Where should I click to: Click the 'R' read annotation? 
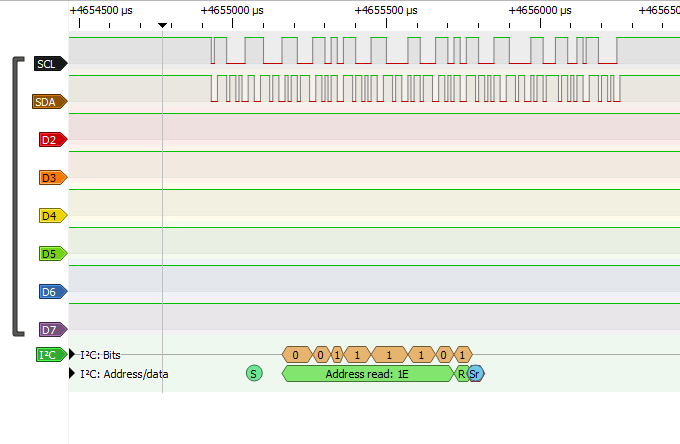coord(461,374)
